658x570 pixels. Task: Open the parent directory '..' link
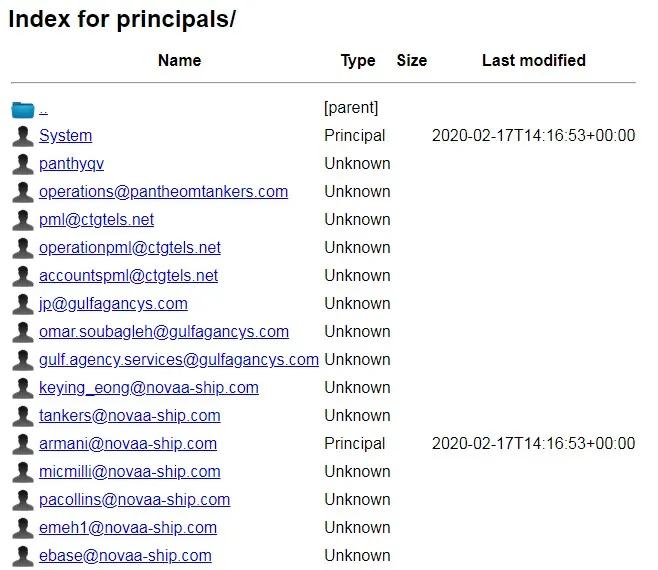[44, 108]
